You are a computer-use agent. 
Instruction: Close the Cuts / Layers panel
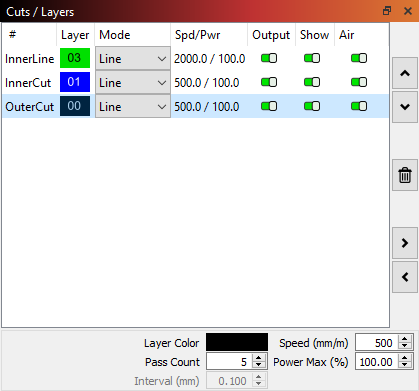407,11
